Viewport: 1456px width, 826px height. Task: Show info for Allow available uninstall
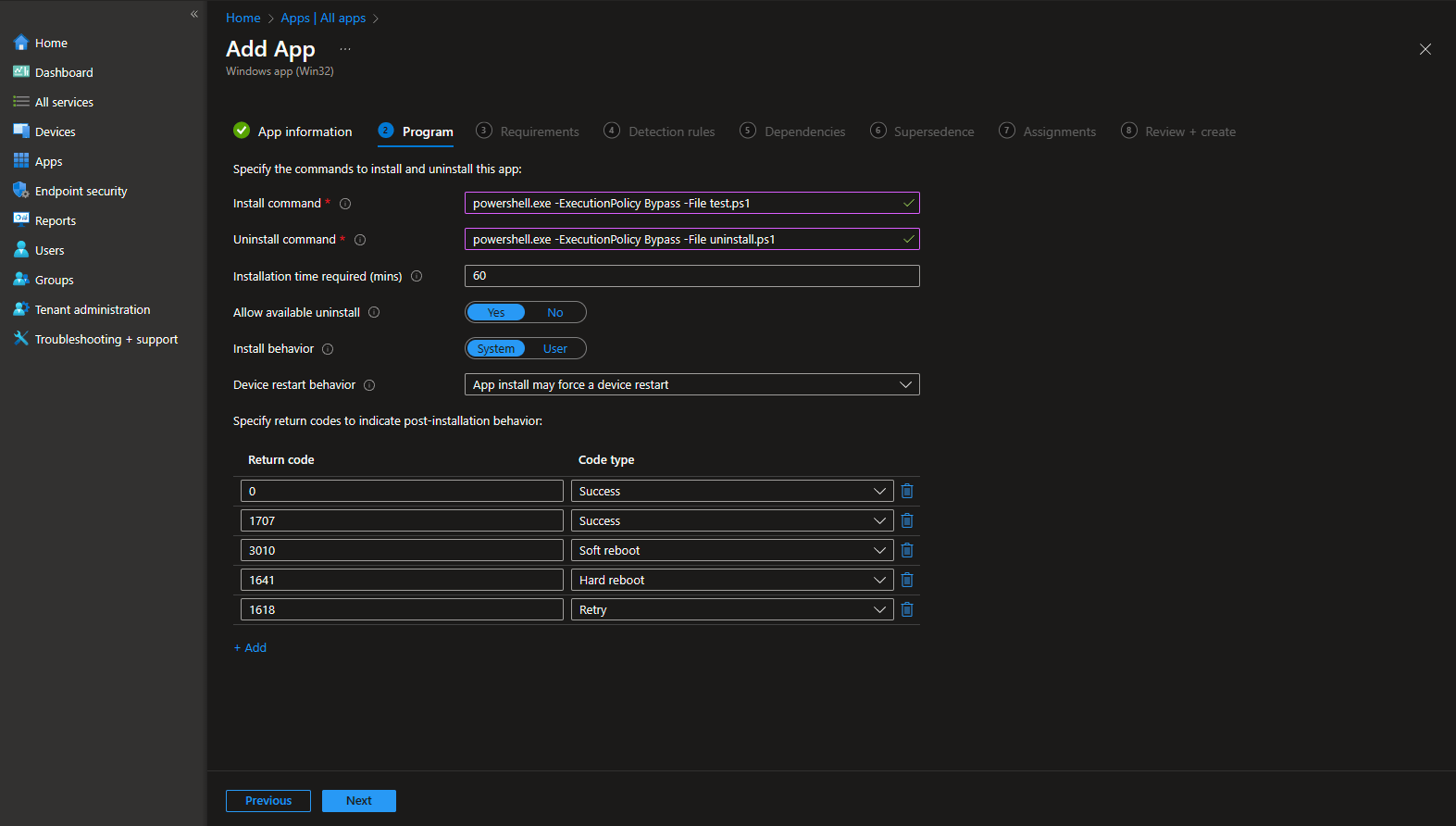pyautogui.click(x=374, y=312)
